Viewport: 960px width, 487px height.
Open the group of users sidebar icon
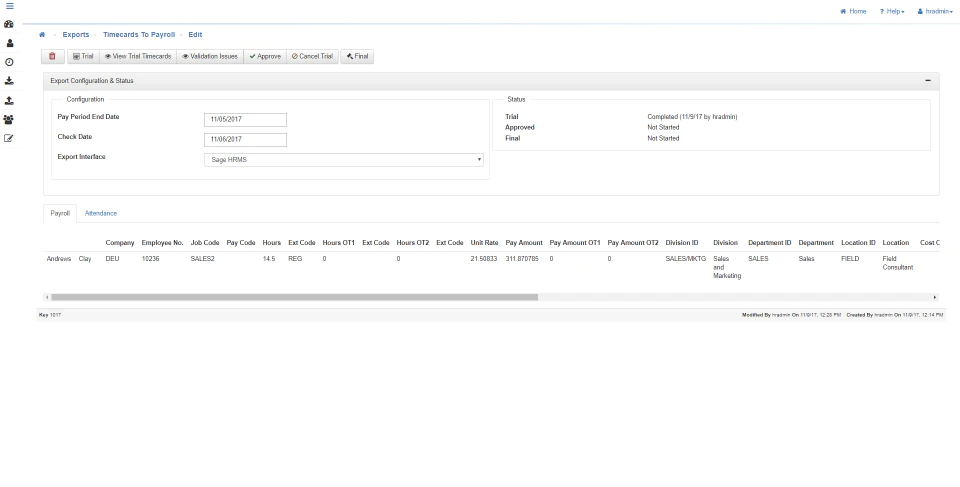9,119
